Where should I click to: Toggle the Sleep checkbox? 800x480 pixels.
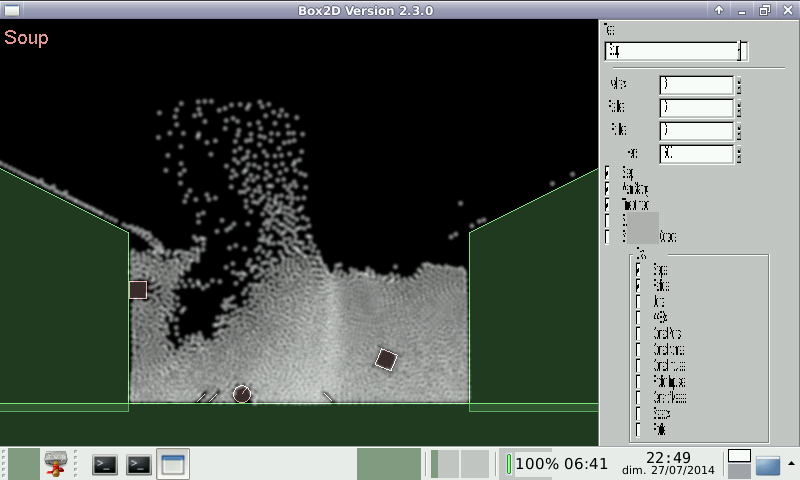point(608,173)
